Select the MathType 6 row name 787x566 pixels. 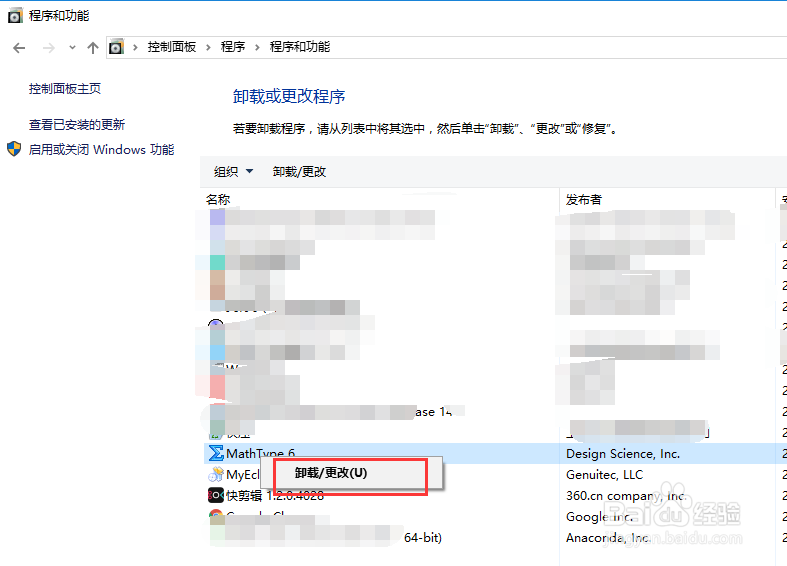coord(260,454)
